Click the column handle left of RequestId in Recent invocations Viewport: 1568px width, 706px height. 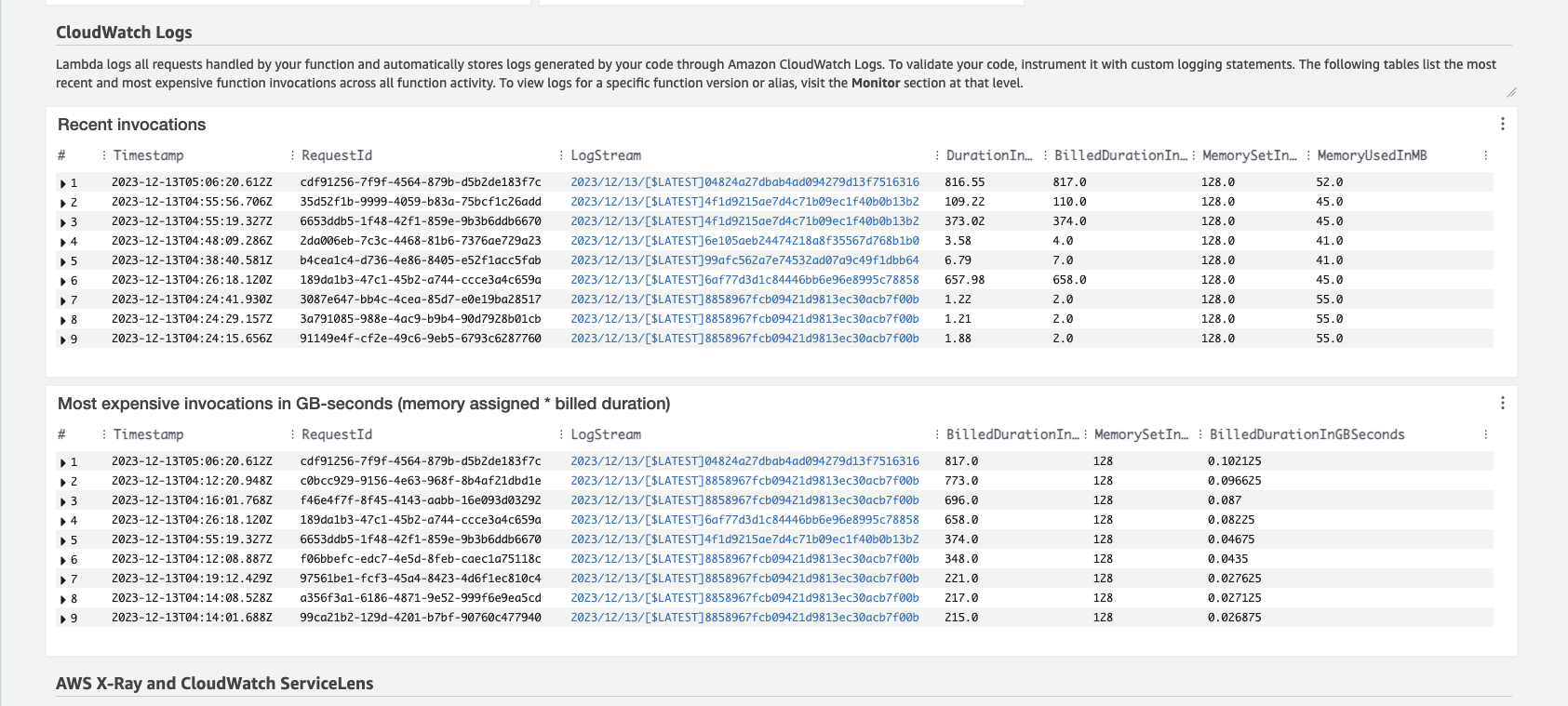pyautogui.click(x=292, y=155)
